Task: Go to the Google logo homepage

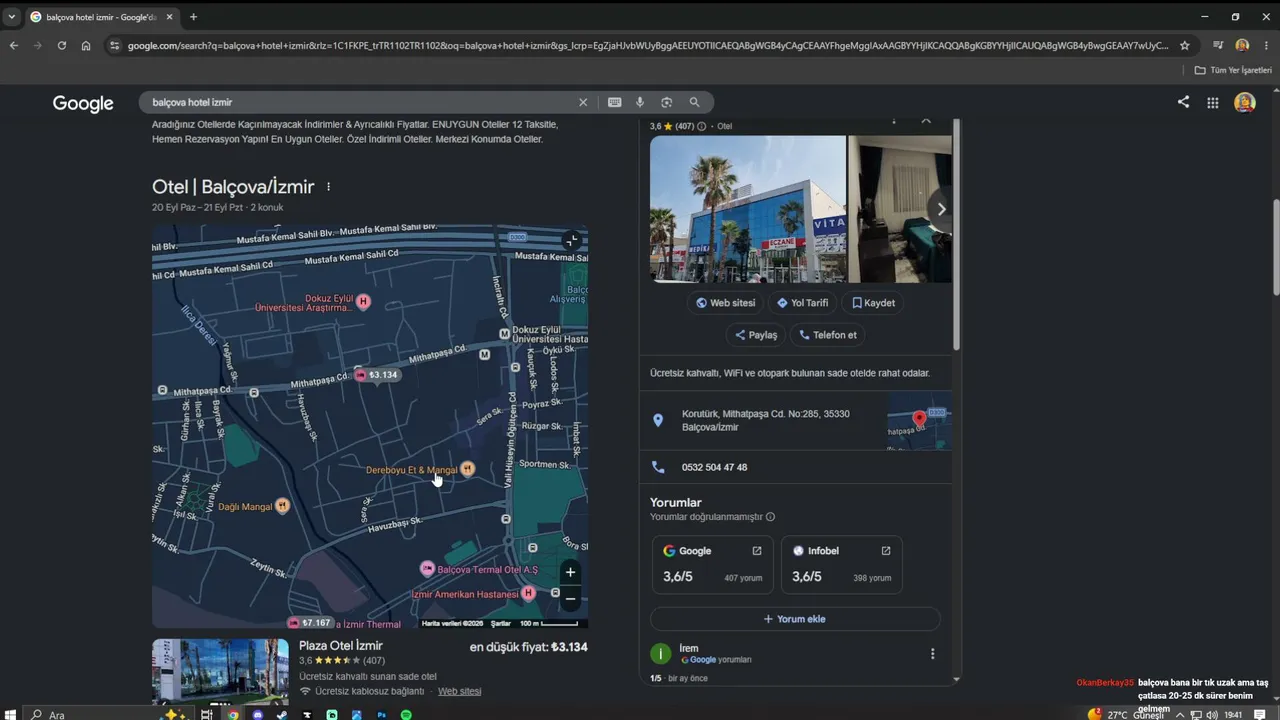Action: point(83,103)
